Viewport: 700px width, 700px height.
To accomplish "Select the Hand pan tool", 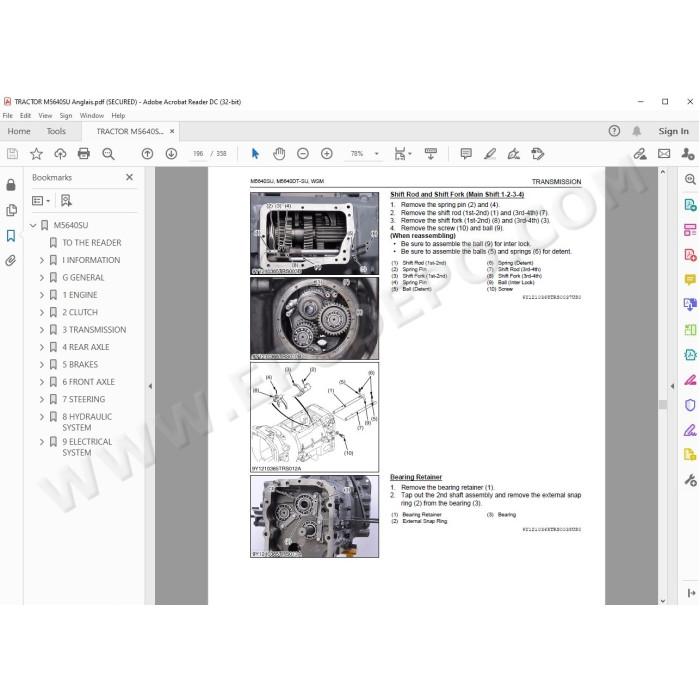I will (279, 154).
